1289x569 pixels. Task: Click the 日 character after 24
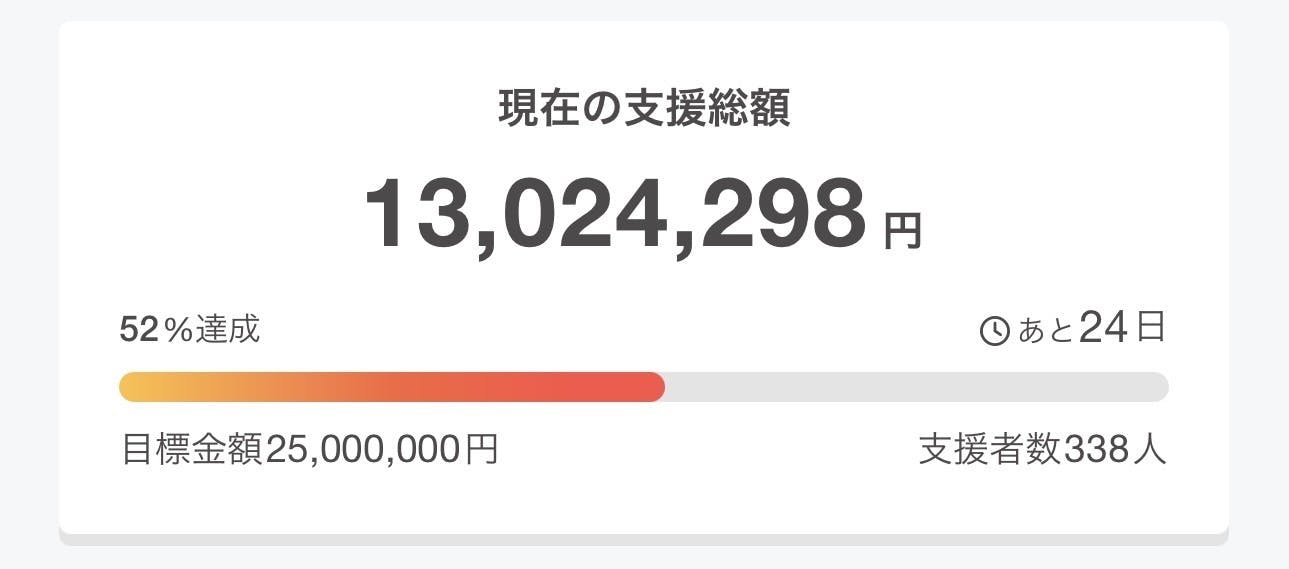point(1150,329)
